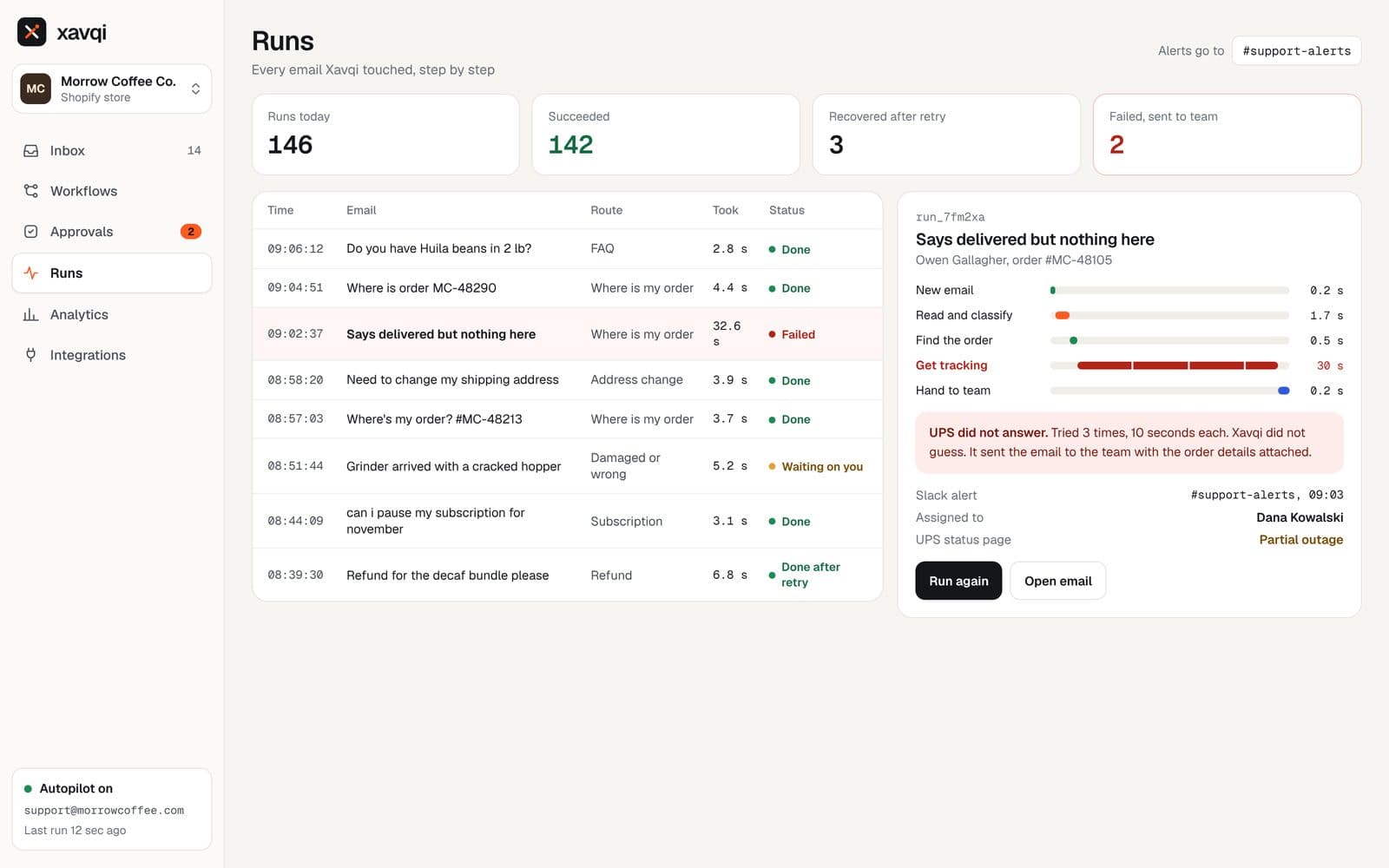
Task: Select the 'Says delivered but nothing here' table row
Action: pyautogui.click(x=567, y=334)
